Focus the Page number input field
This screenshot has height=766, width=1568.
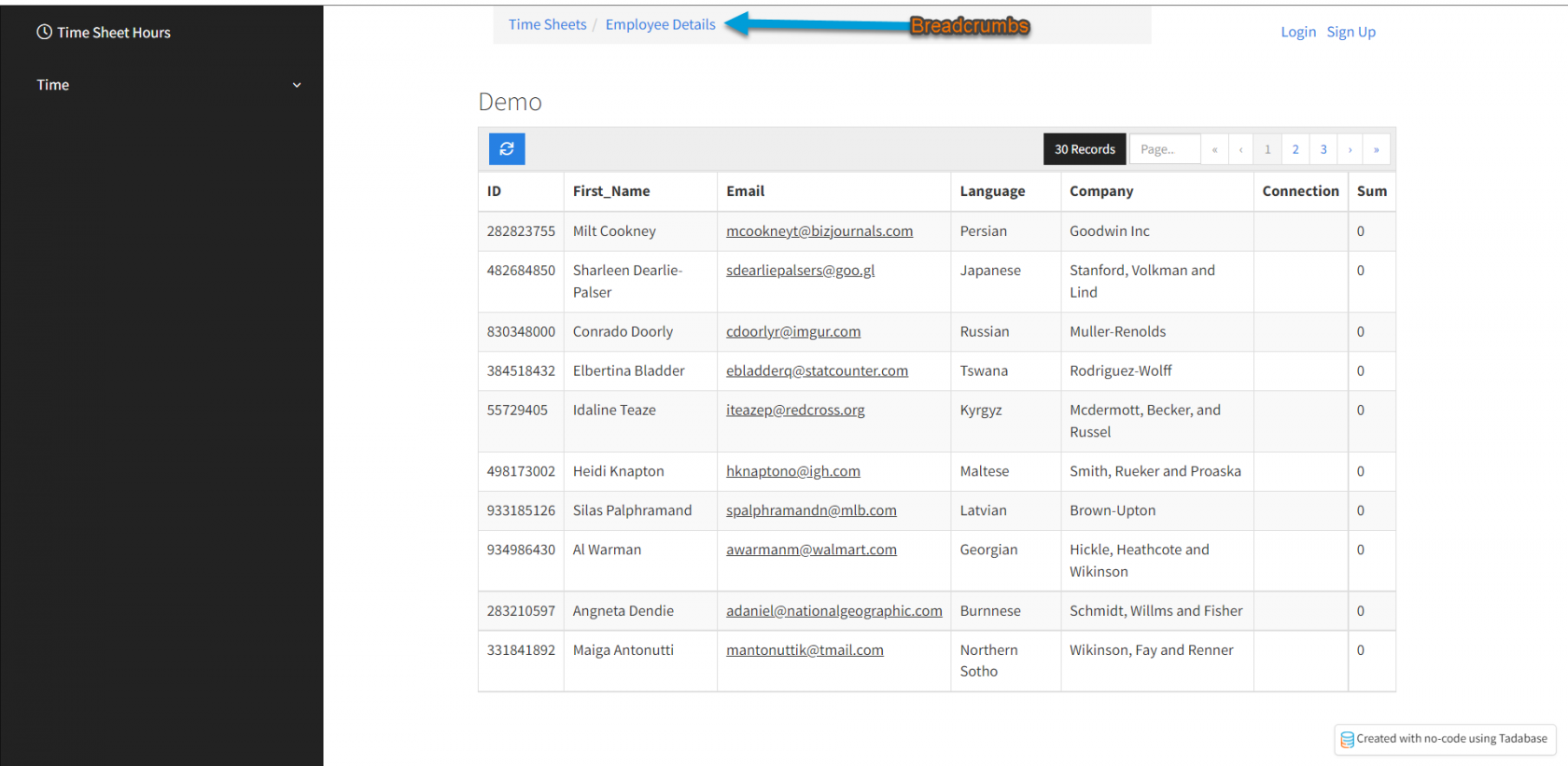coord(1165,149)
